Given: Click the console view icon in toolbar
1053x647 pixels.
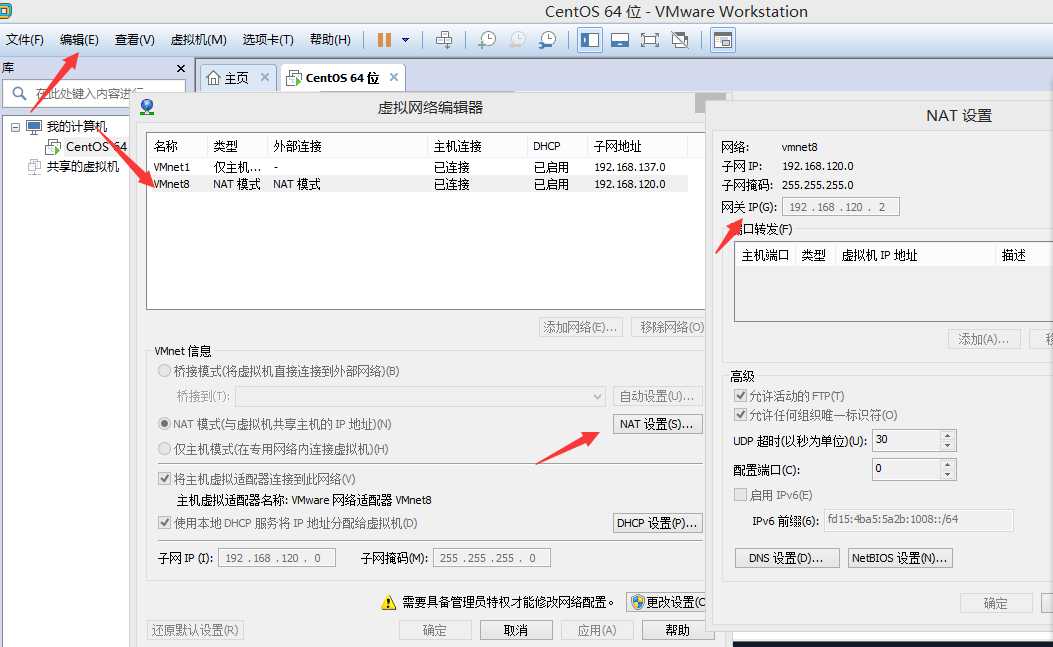Looking at the screenshot, I should (x=723, y=40).
